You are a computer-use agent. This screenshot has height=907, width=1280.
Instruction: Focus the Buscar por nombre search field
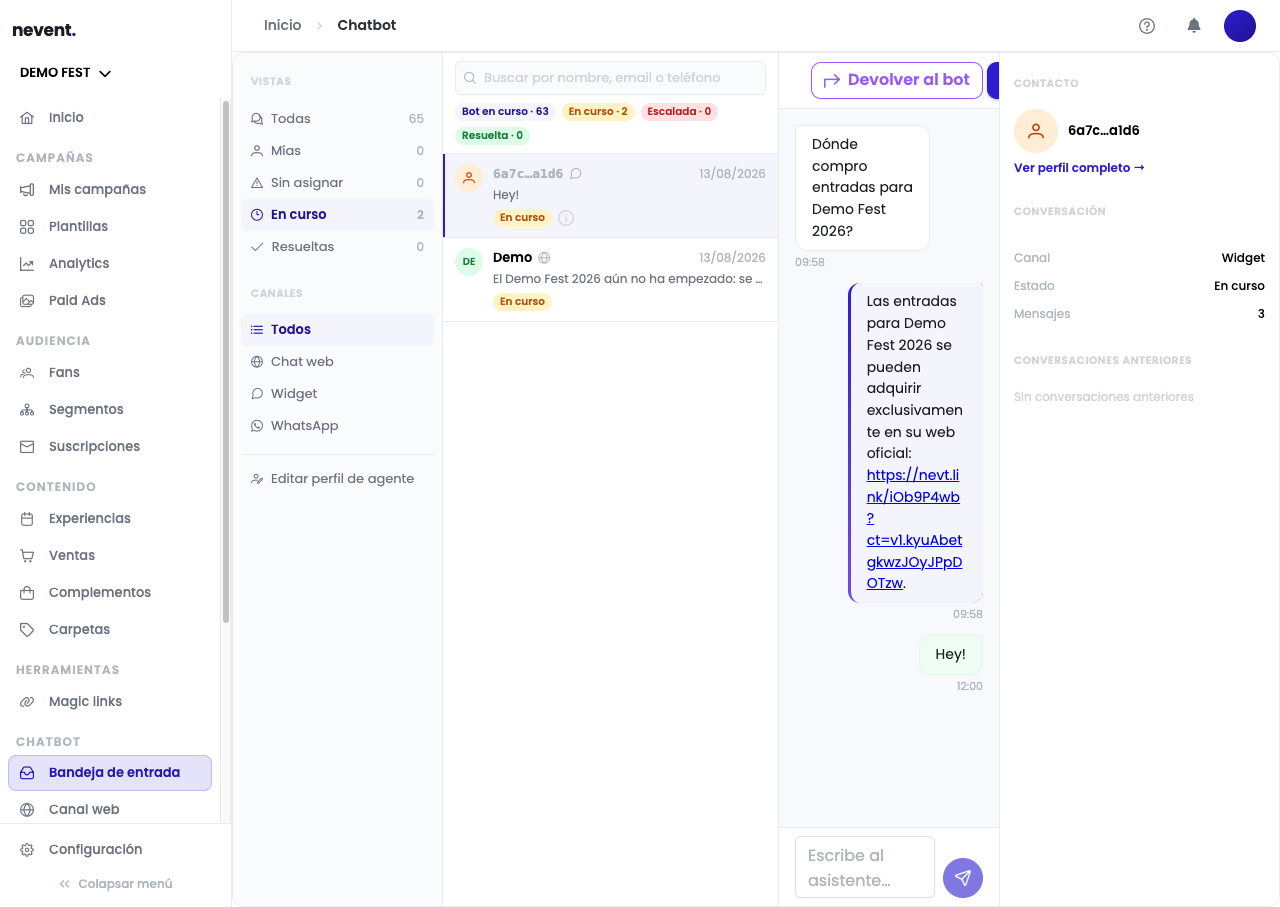610,78
